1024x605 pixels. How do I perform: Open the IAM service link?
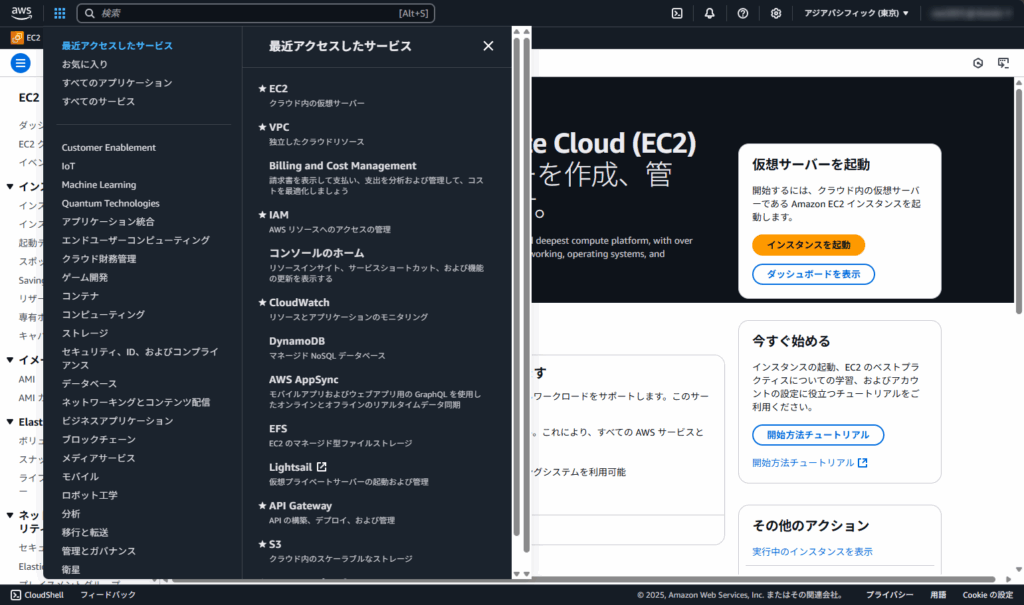[279, 215]
